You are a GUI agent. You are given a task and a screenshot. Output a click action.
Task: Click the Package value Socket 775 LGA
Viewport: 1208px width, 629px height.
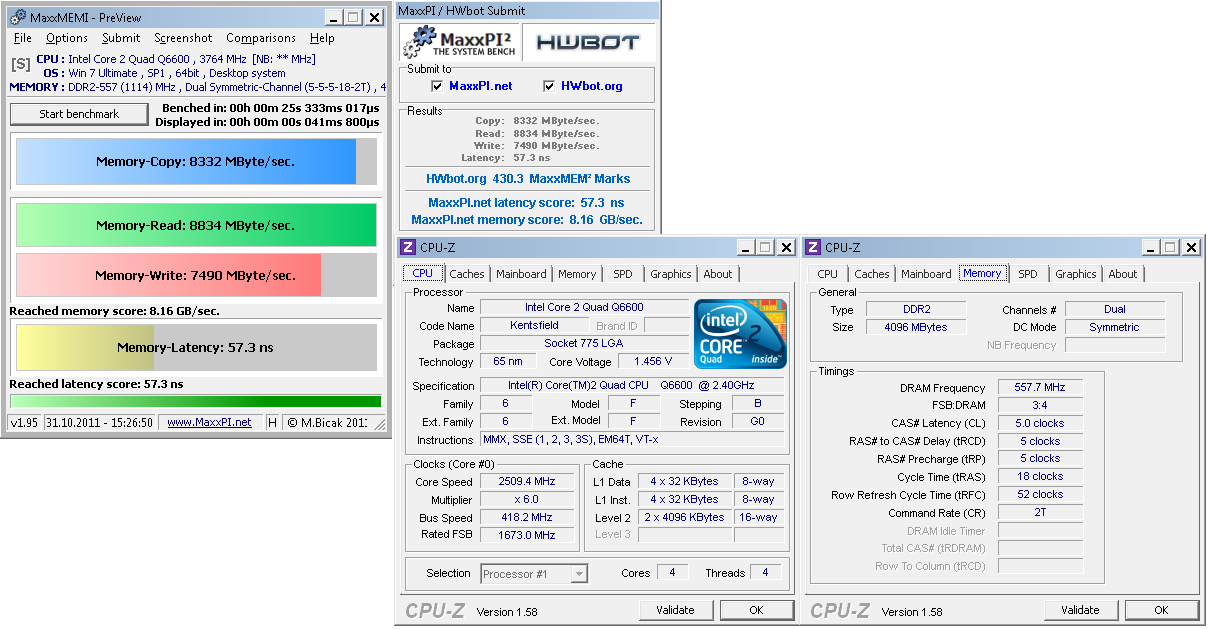tap(584, 343)
